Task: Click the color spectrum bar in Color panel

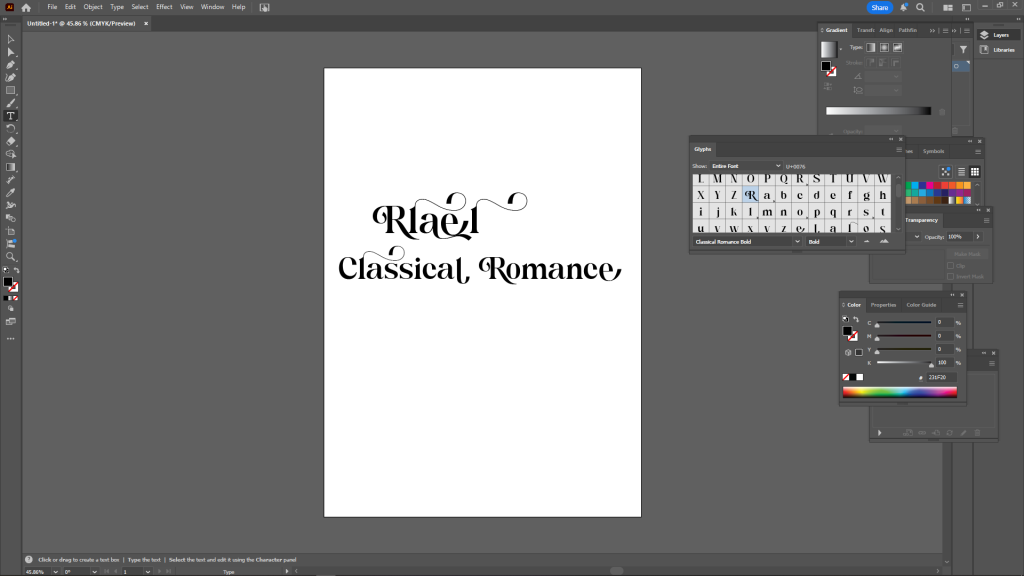Action: [899, 392]
